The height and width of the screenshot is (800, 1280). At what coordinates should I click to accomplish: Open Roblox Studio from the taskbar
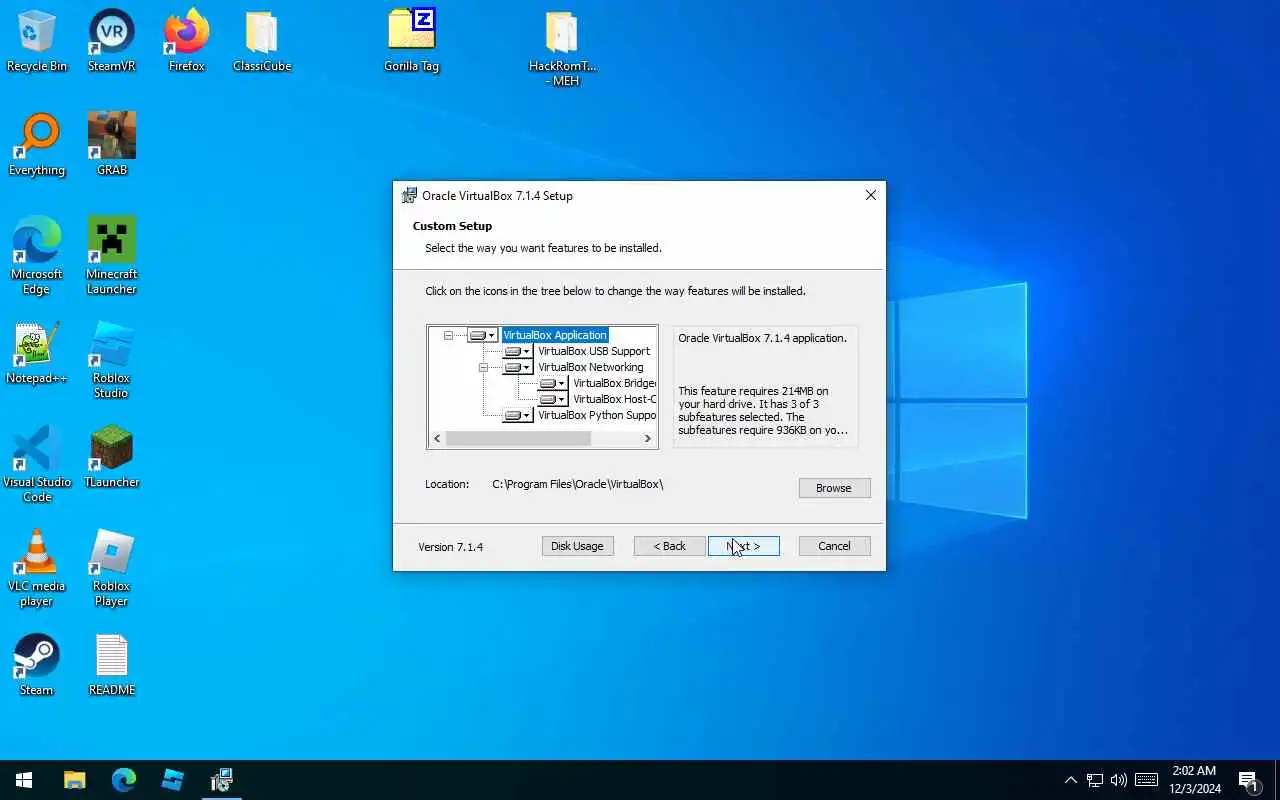172,780
